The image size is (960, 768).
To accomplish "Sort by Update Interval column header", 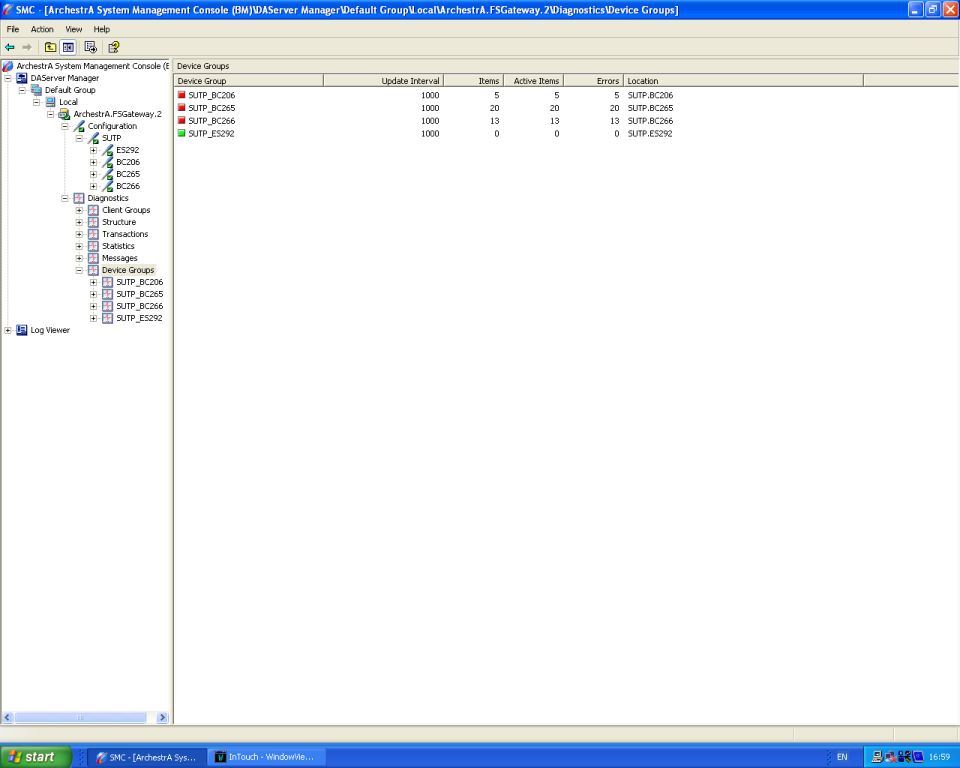I will point(382,81).
